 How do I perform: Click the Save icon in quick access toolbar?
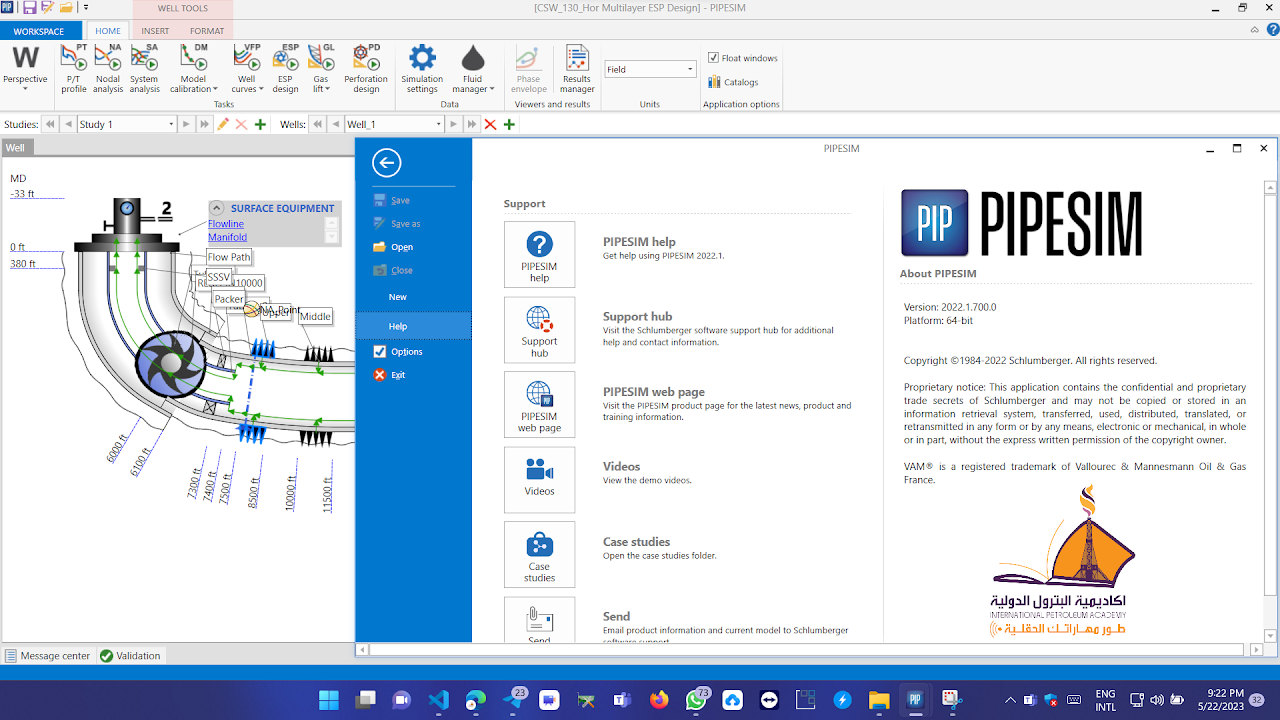29,7
